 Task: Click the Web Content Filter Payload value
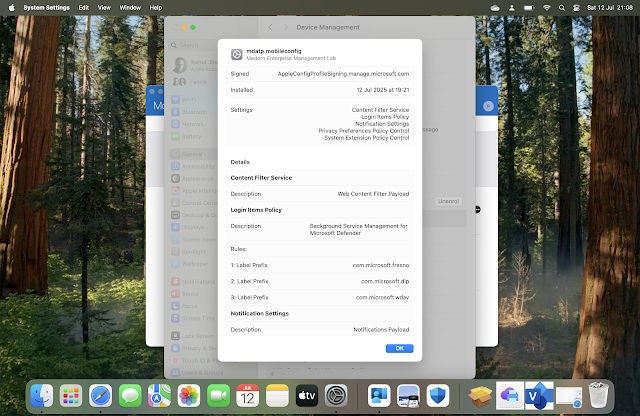point(373,194)
